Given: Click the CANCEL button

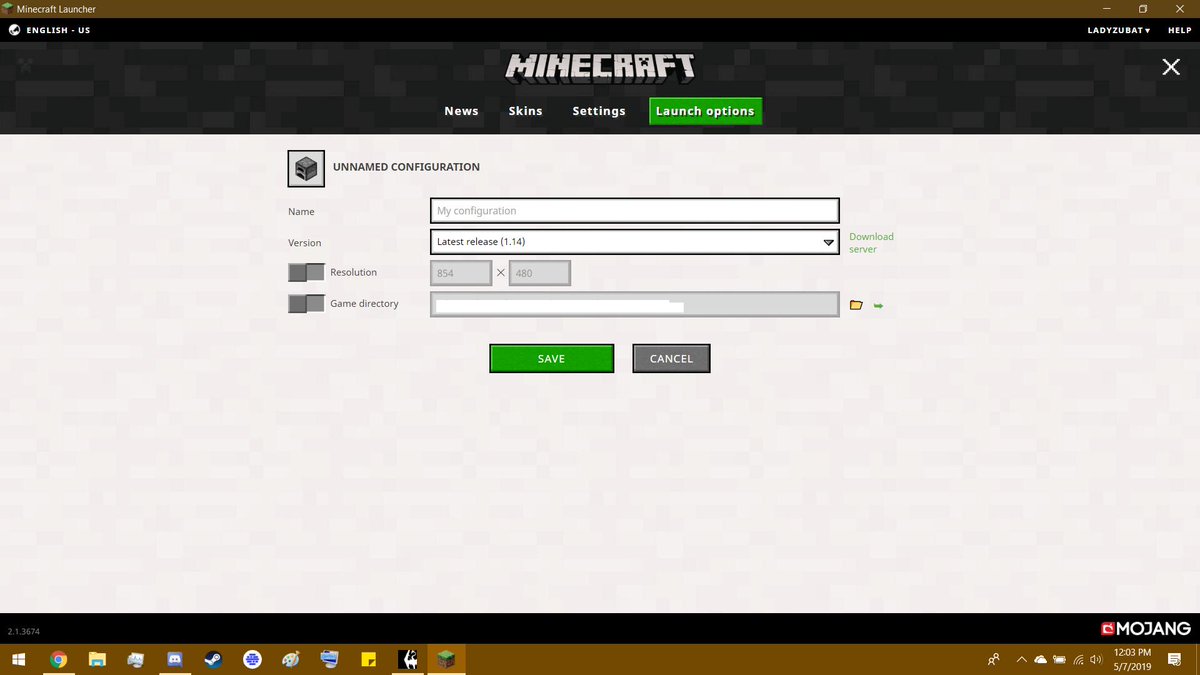Looking at the screenshot, I should (671, 359).
